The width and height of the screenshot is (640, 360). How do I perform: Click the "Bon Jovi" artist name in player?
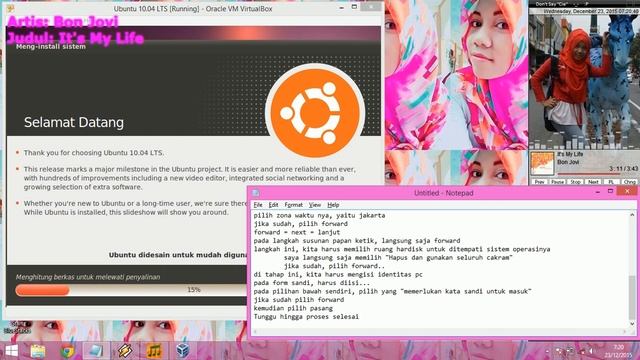568,162
